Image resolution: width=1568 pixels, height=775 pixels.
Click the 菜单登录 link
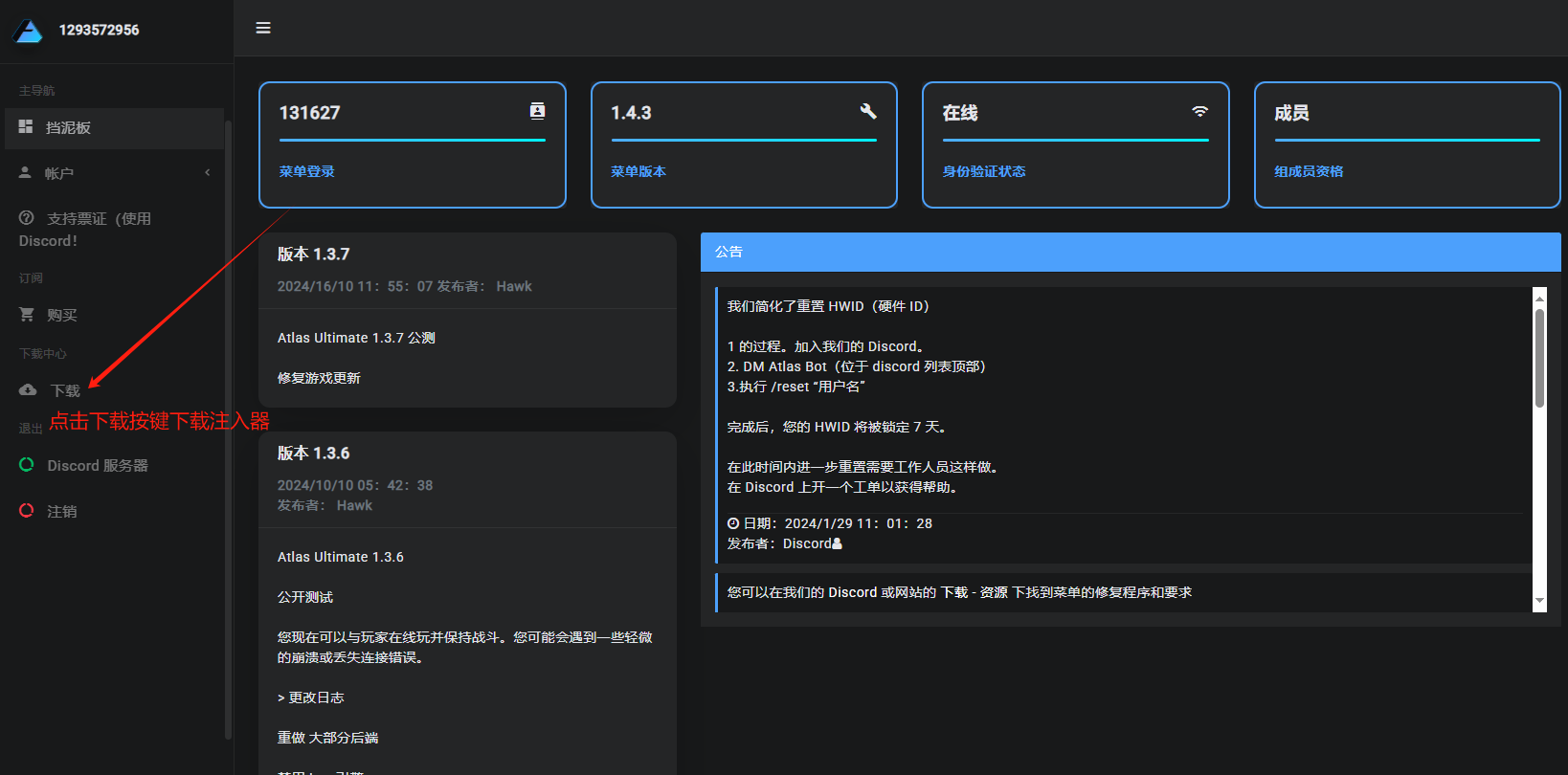pyautogui.click(x=306, y=171)
